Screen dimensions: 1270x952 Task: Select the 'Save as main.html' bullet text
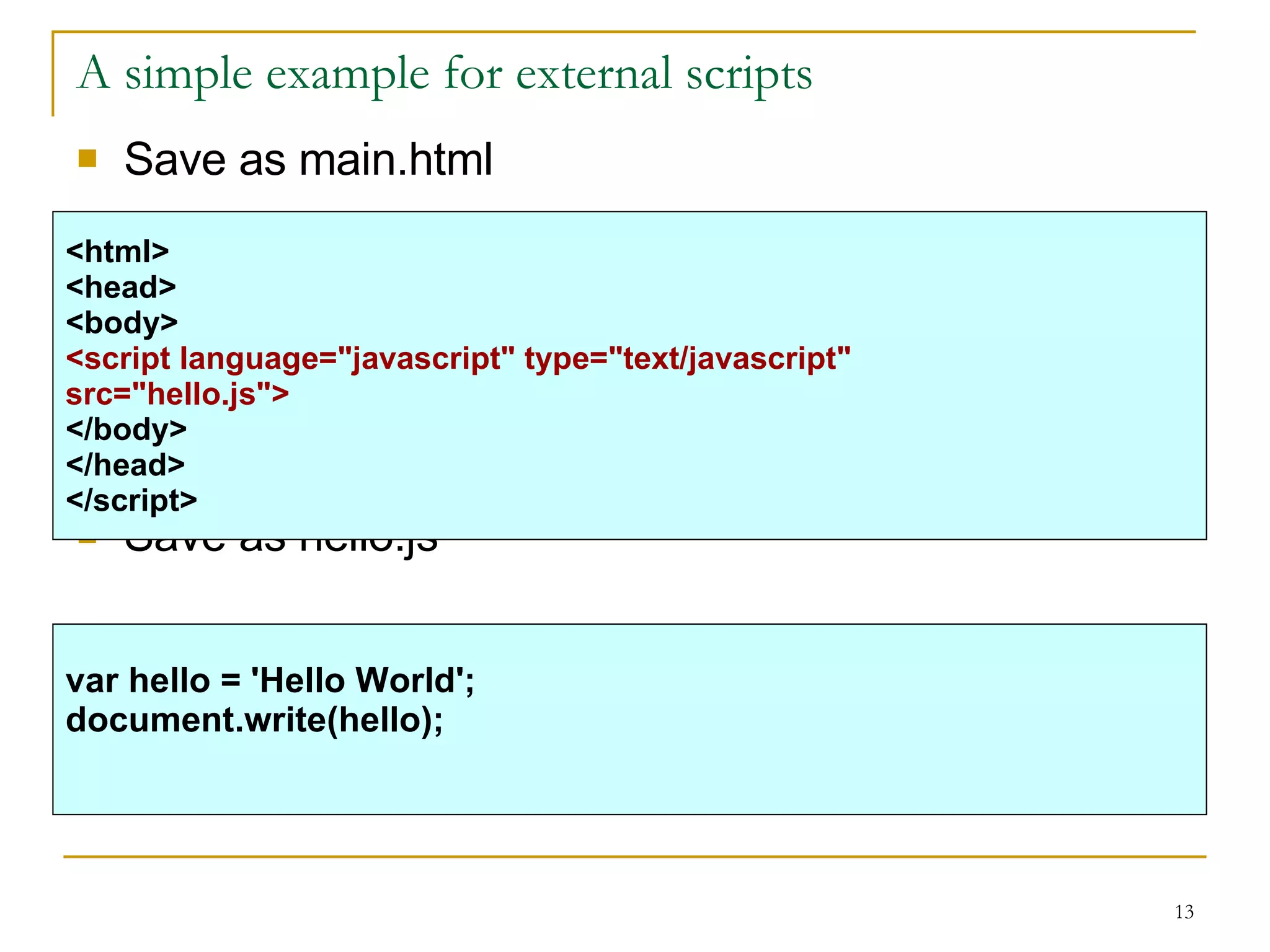pyautogui.click(x=308, y=159)
